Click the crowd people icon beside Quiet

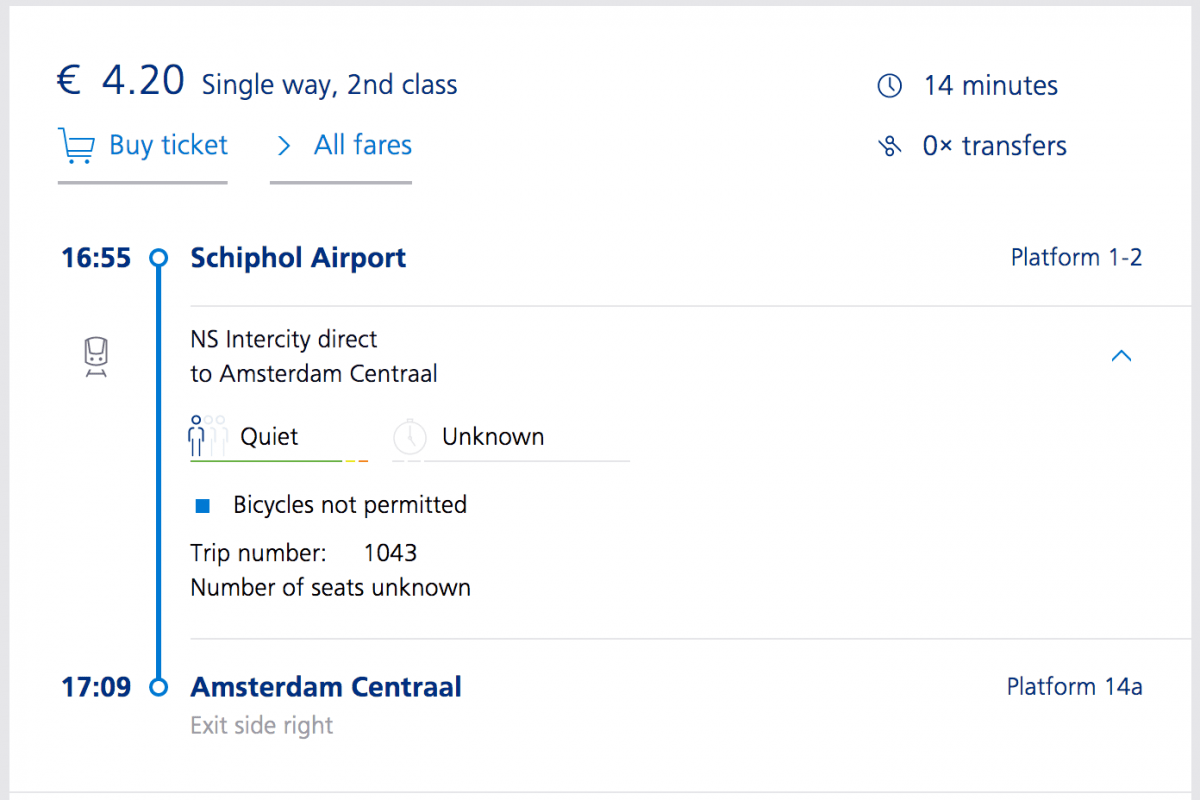click(x=207, y=436)
